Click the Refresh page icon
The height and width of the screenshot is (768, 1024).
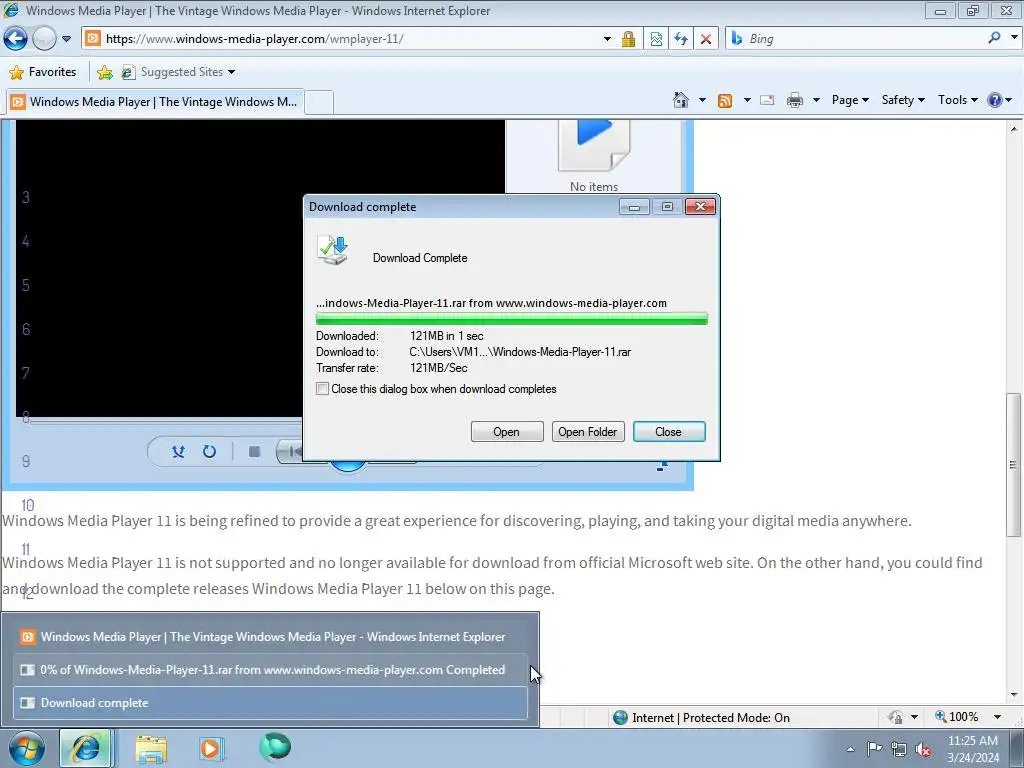(x=681, y=39)
